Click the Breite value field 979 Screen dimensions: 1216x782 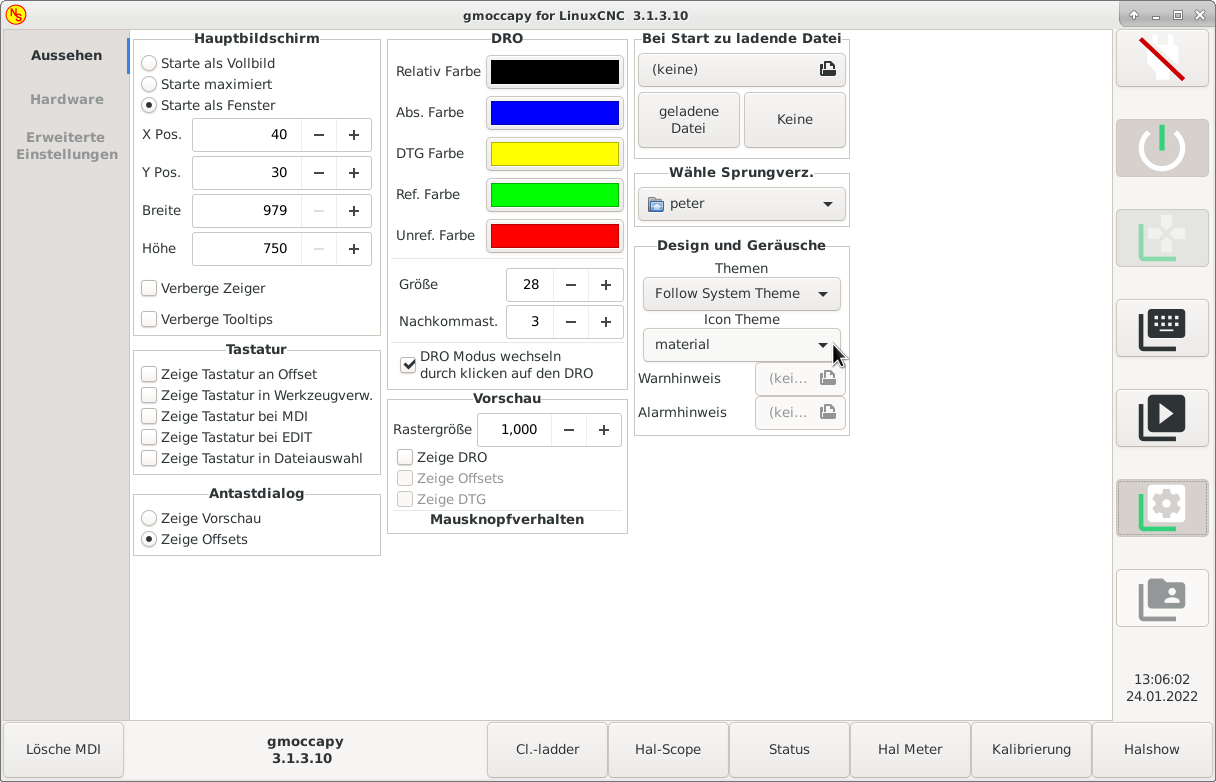(247, 211)
